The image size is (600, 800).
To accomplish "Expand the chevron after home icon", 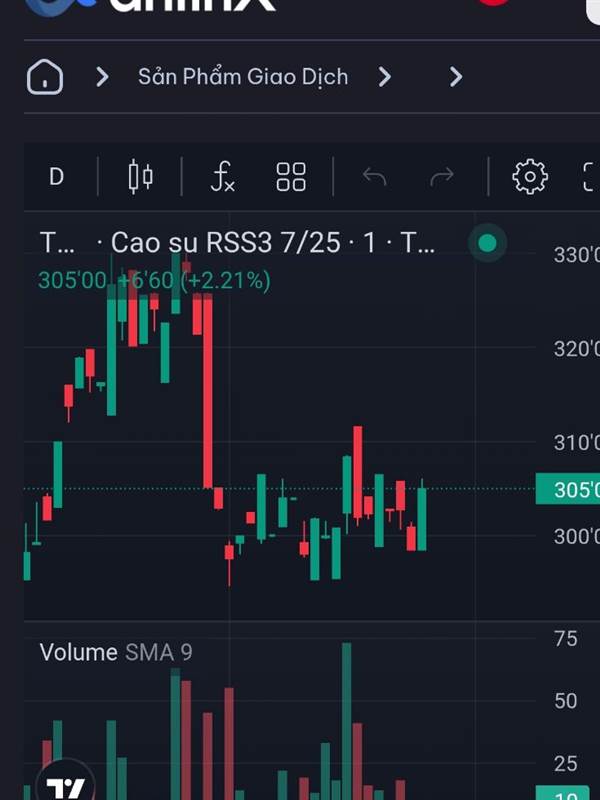I will tap(103, 78).
